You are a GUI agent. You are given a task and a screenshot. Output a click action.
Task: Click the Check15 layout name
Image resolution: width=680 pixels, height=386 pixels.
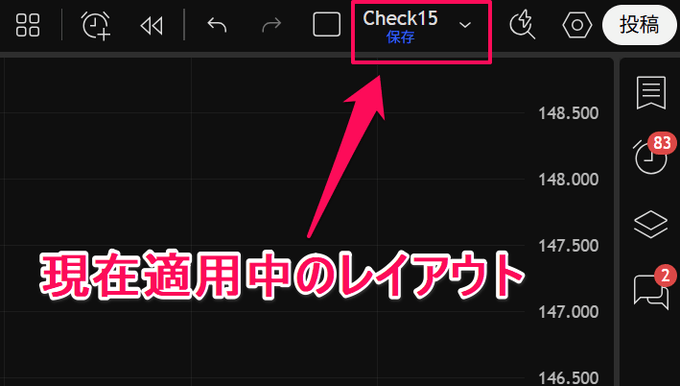(400, 18)
